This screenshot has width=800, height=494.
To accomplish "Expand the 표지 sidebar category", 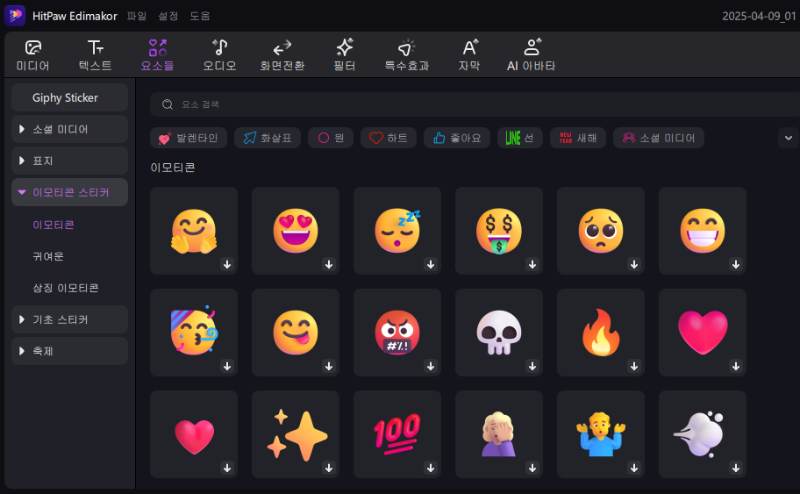I will (69, 161).
